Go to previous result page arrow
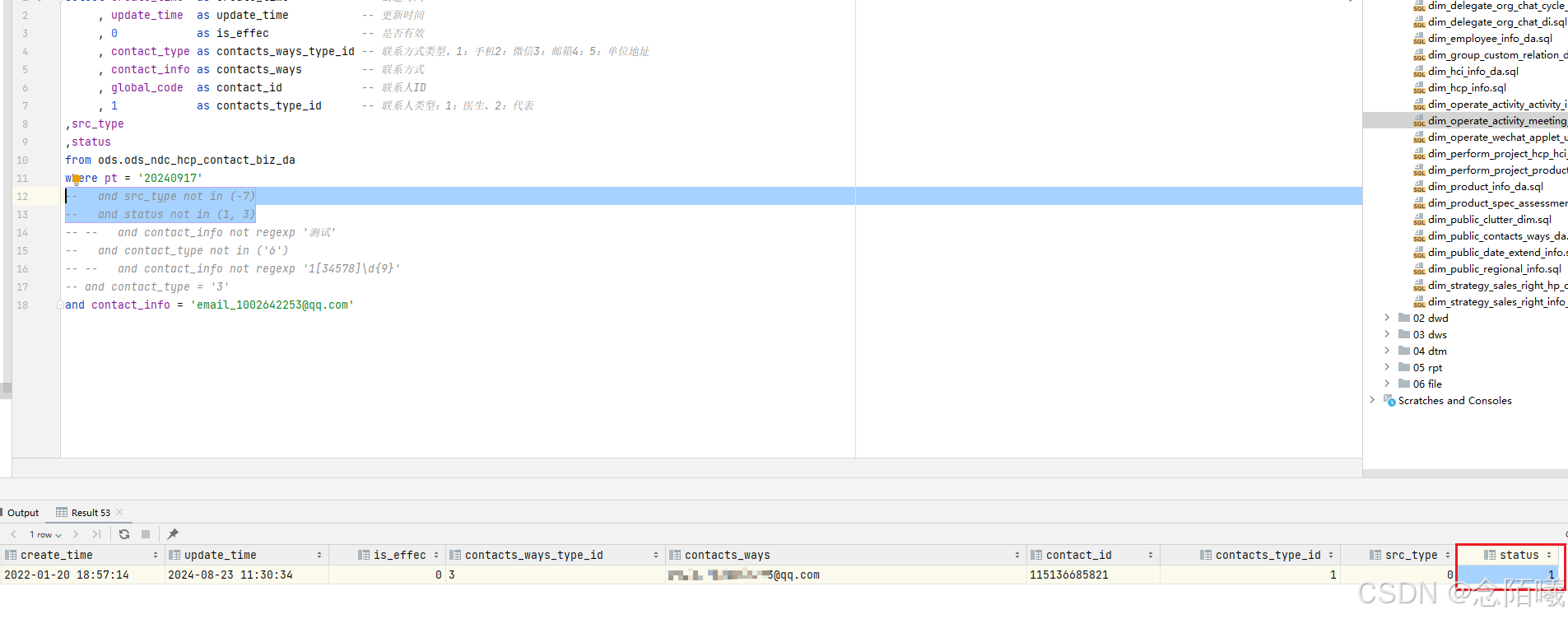 14,534
